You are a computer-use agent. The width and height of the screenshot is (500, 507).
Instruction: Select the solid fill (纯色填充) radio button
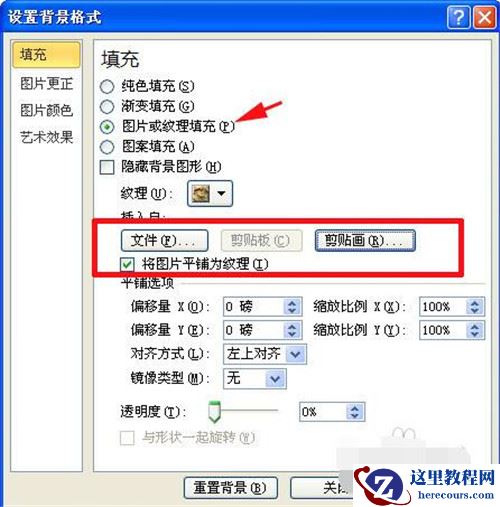coord(107,87)
